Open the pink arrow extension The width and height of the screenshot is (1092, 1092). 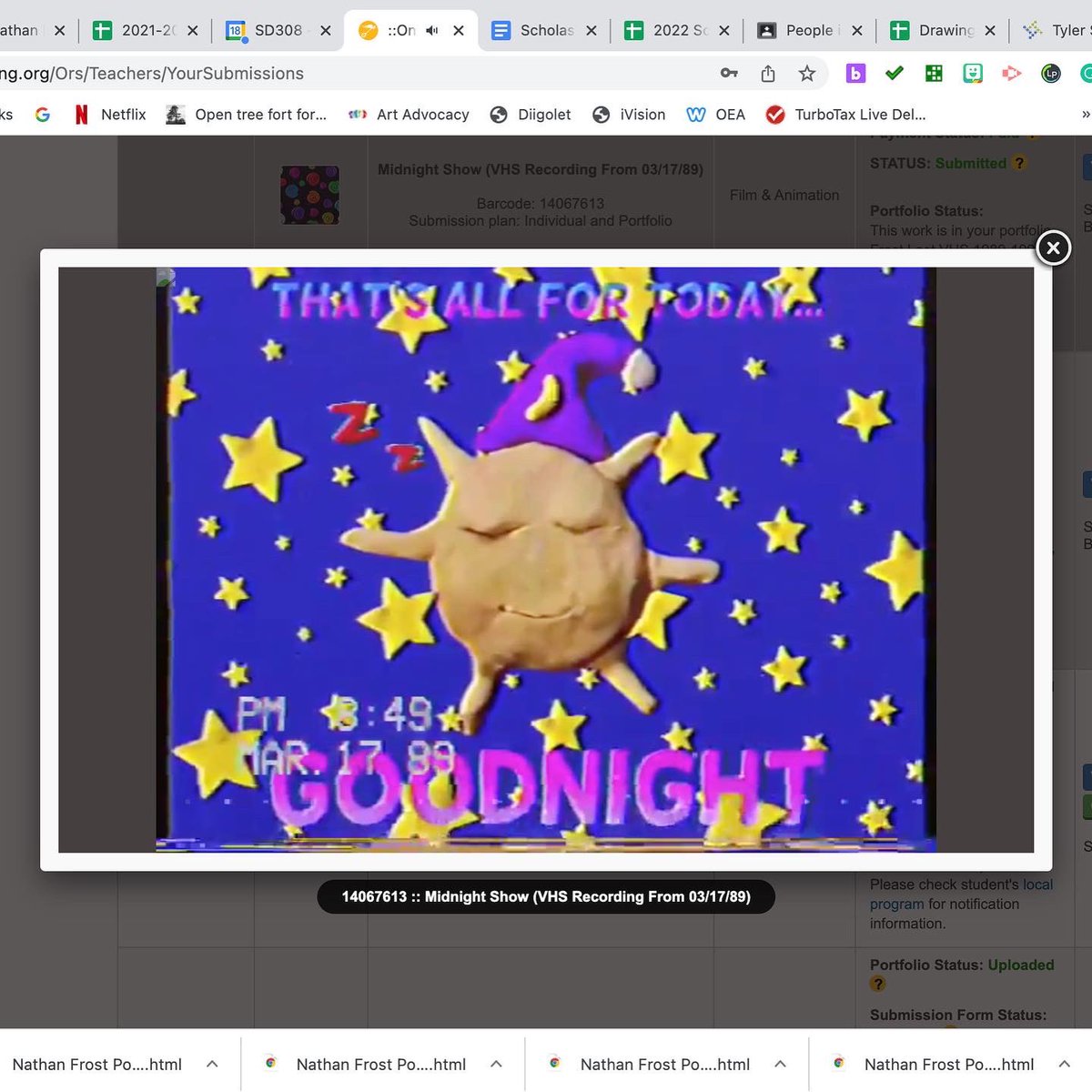pos(1012,74)
